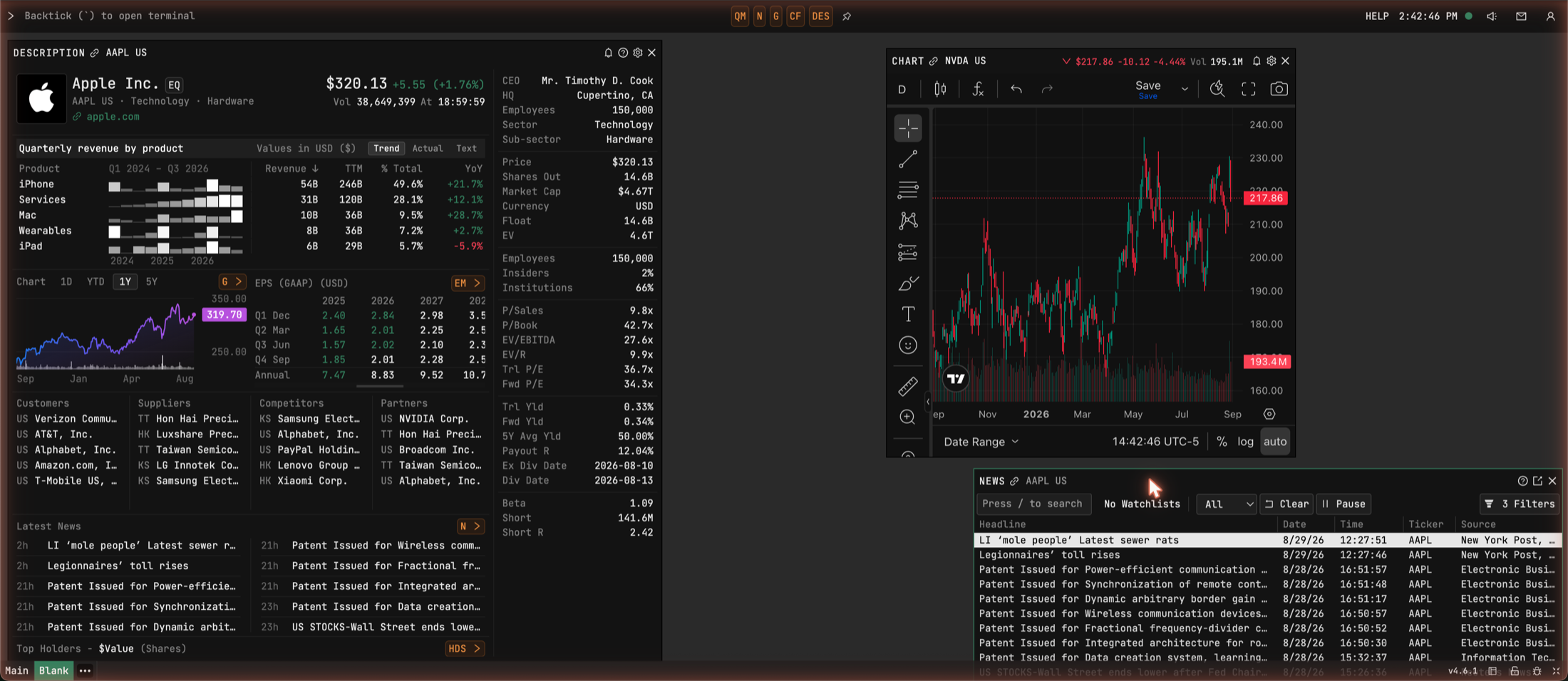Click HELP in the top bar
The width and height of the screenshot is (1568, 681).
pos(1377,16)
